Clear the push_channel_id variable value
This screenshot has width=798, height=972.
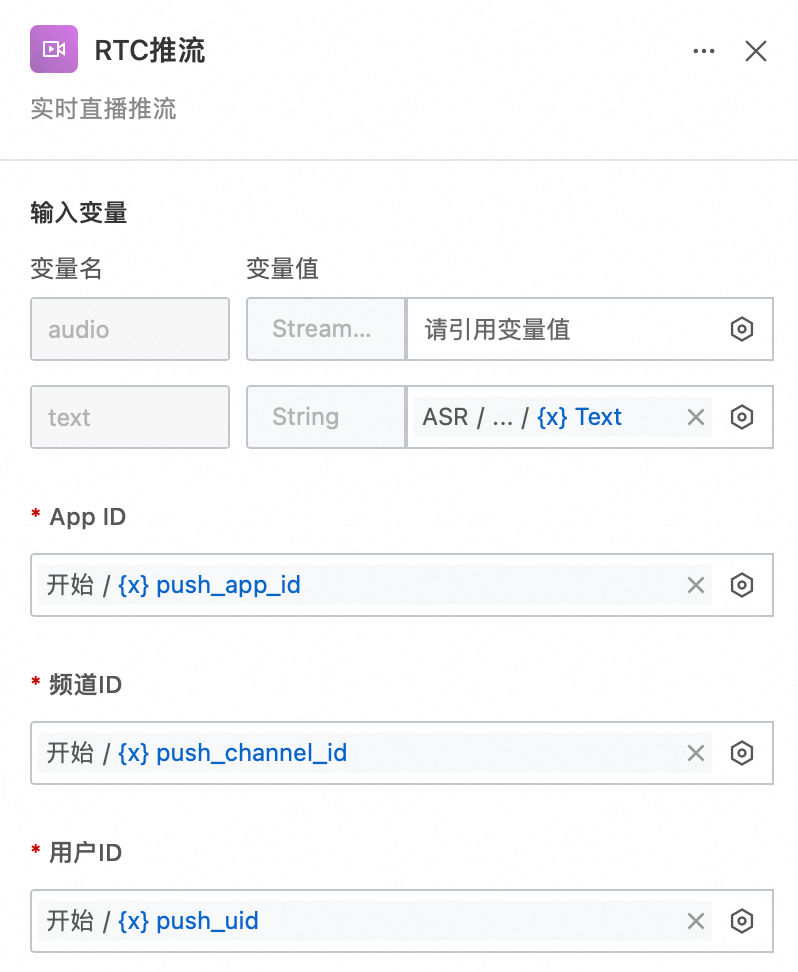[696, 753]
